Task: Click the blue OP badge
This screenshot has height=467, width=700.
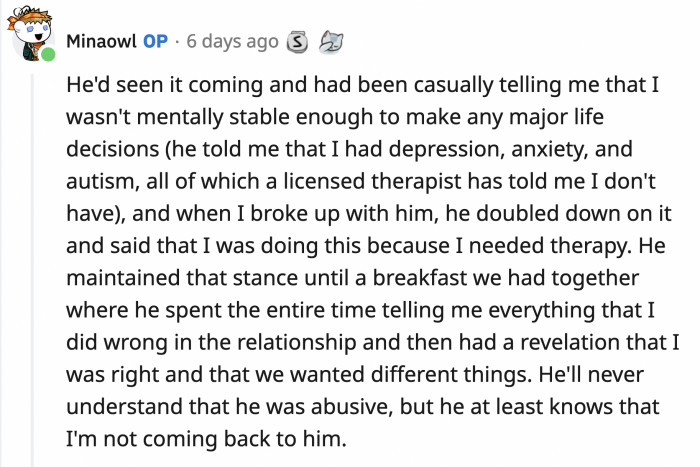Action: 155,42
